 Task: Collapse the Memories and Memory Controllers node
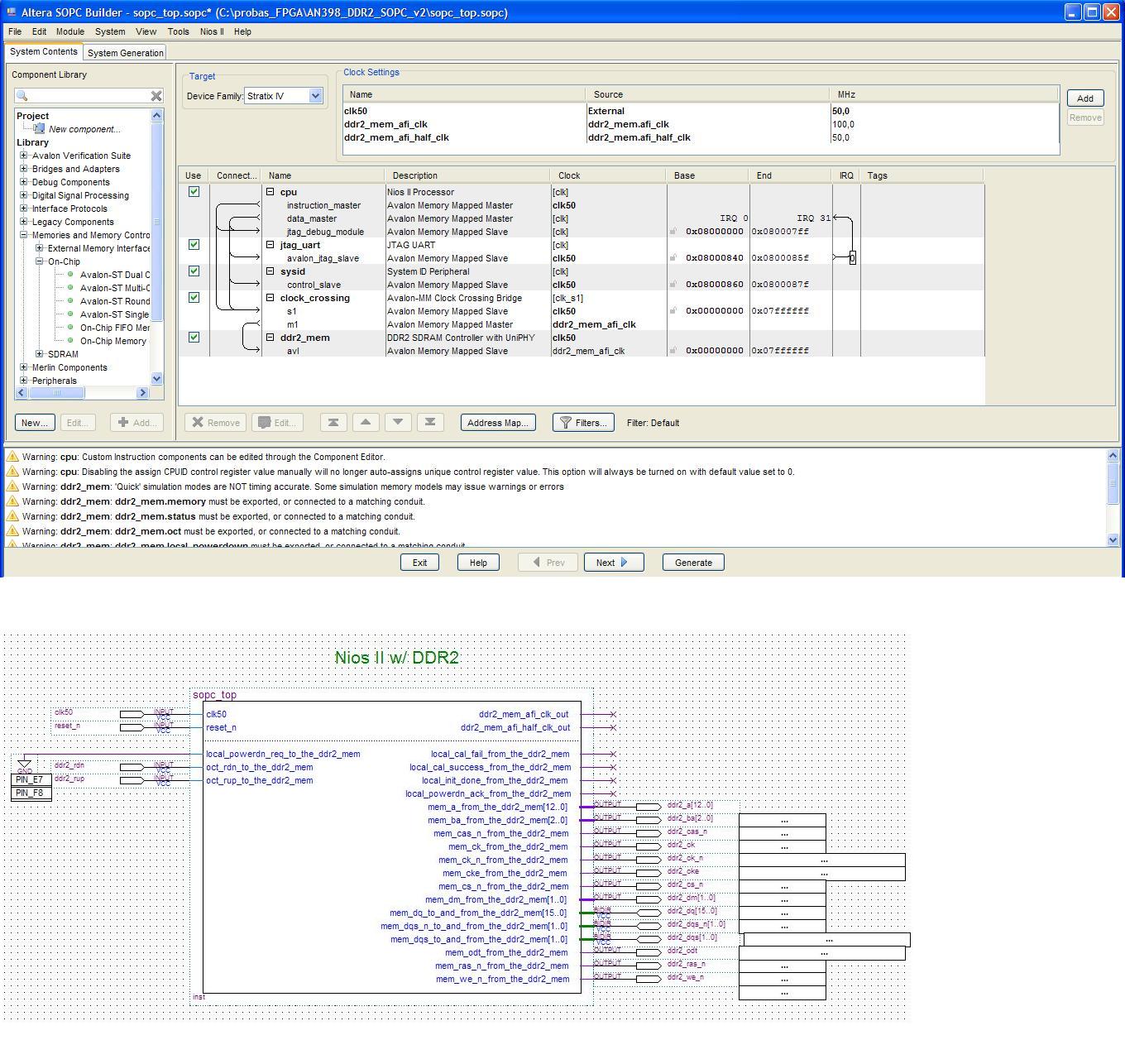(24, 235)
